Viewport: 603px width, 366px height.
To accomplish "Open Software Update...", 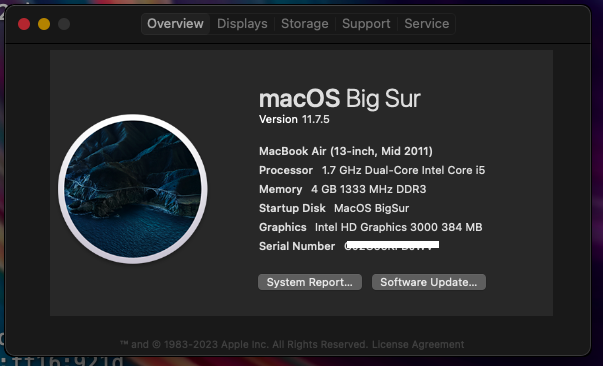I will pyautogui.click(x=429, y=282).
